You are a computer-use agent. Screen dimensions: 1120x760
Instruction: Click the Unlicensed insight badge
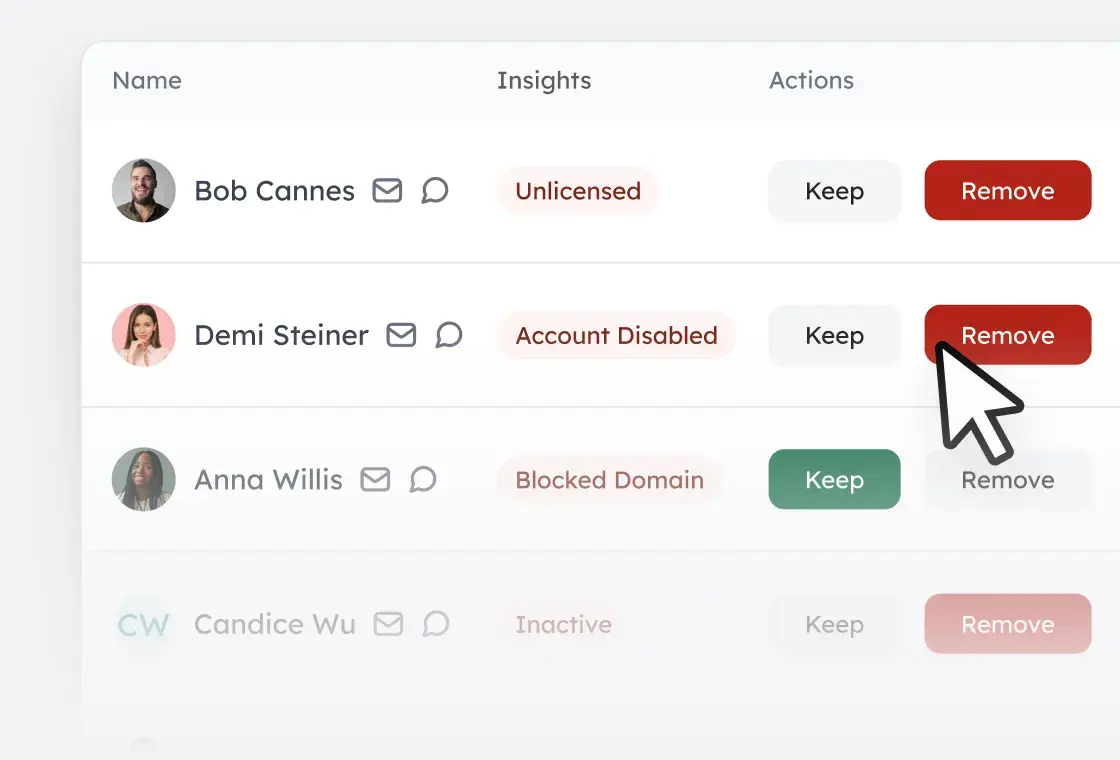coord(578,190)
